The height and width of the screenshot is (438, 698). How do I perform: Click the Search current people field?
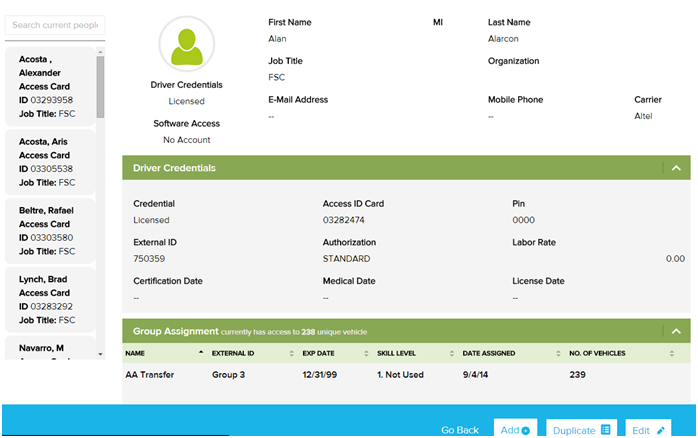55,24
